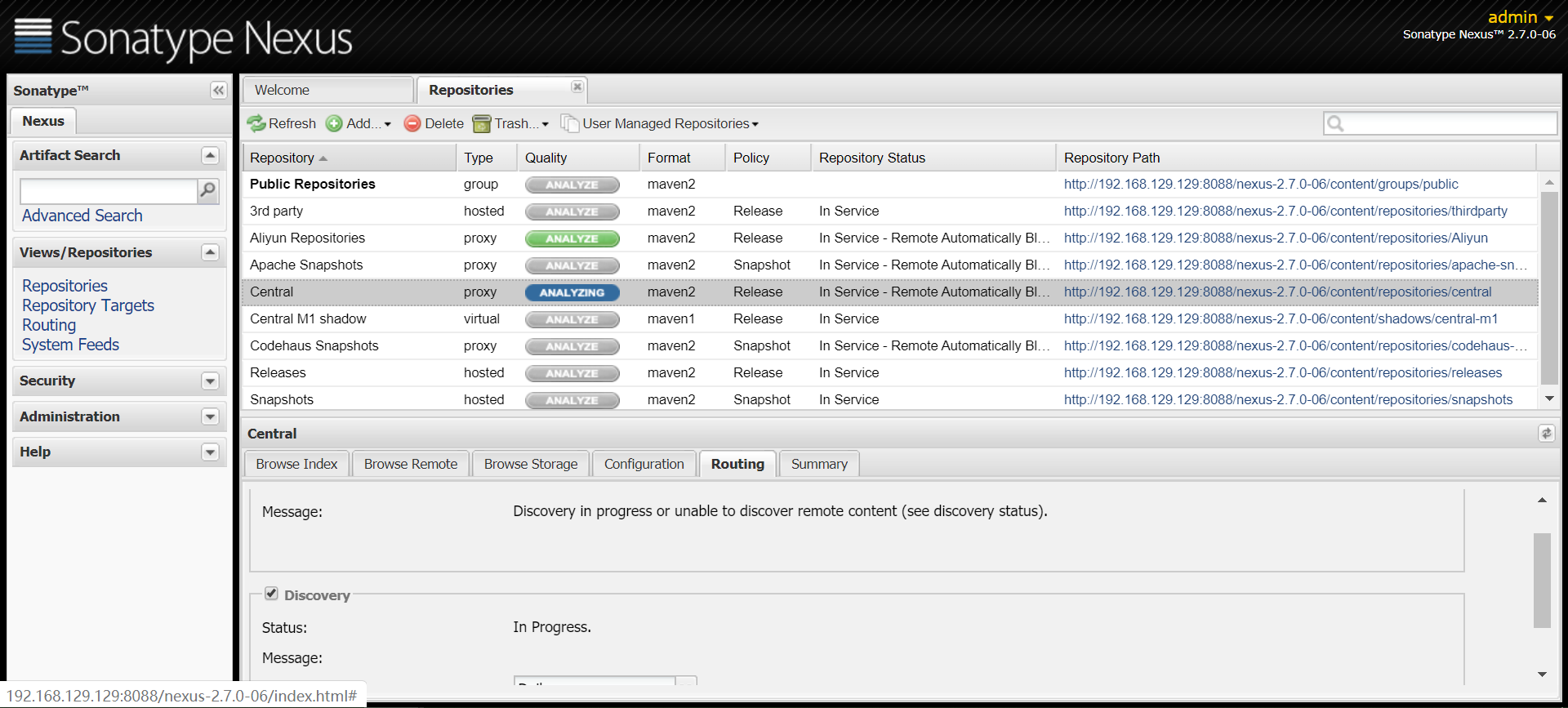
Task: Focus the Artifact Search input box
Action: [x=109, y=191]
